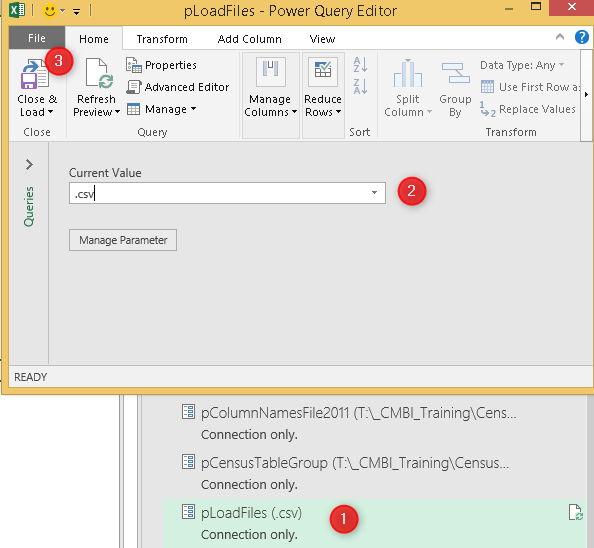Click Replace Values in Transform group
Image resolution: width=594 pixels, height=548 pixels.
tap(528, 109)
